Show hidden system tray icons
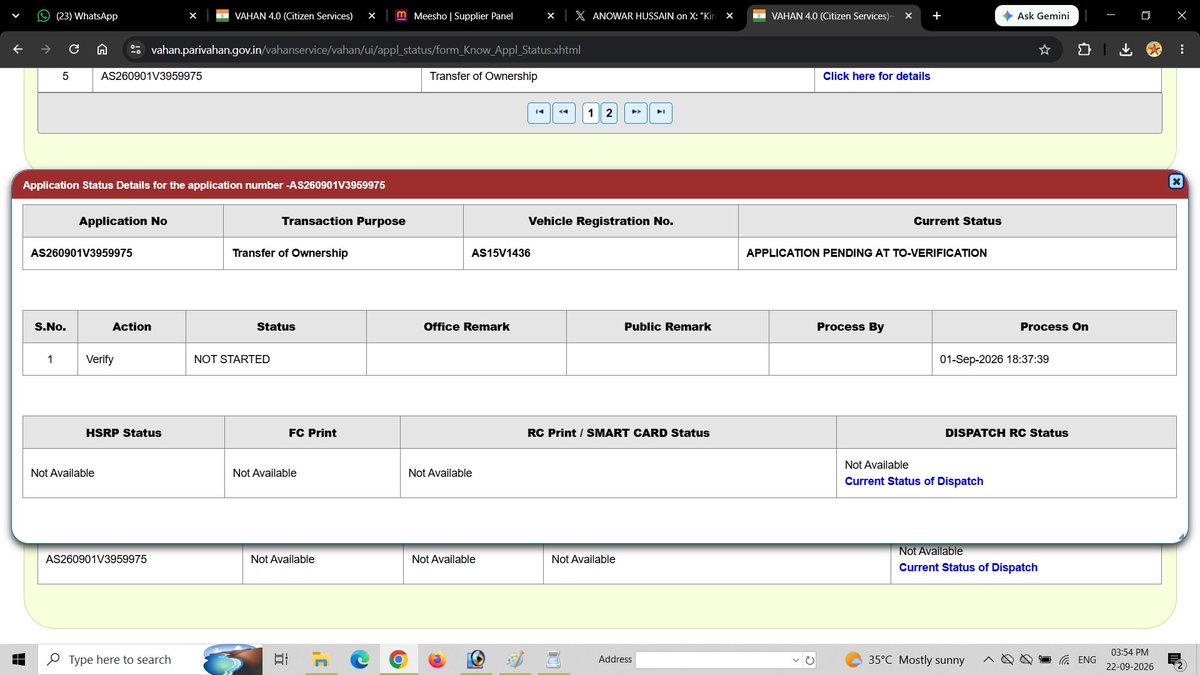This screenshot has height=675, width=1200. (988, 660)
